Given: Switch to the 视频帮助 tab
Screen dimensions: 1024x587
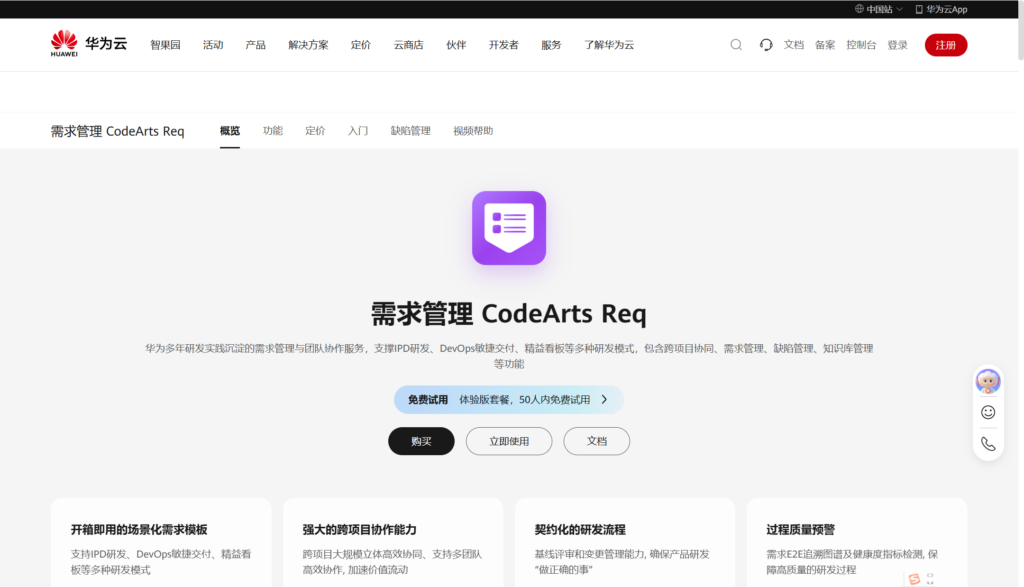Looking at the screenshot, I should tap(473, 131).
